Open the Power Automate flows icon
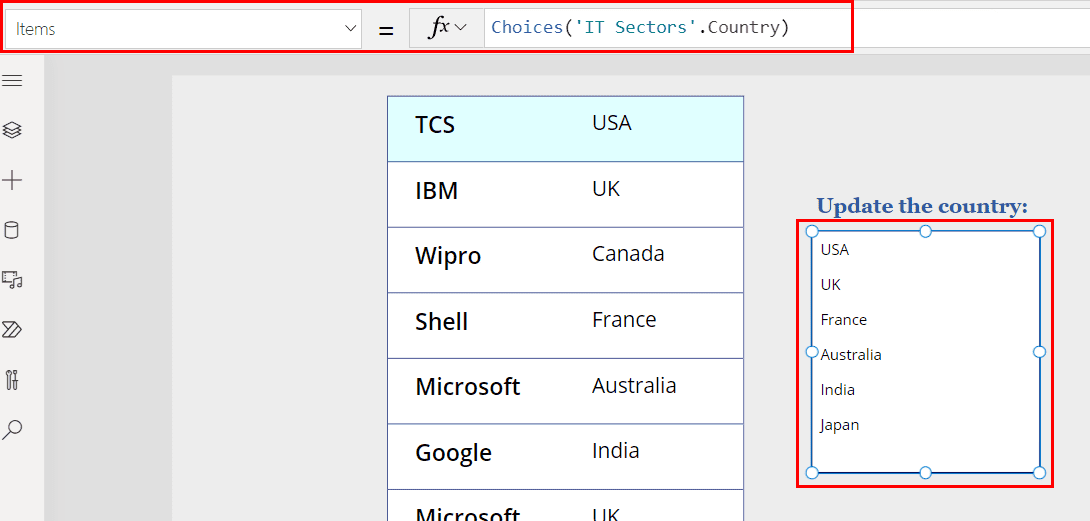Image resolution: width=1090 pixels, height=521 pixels. pyautogui.click(x=12, y=330)
